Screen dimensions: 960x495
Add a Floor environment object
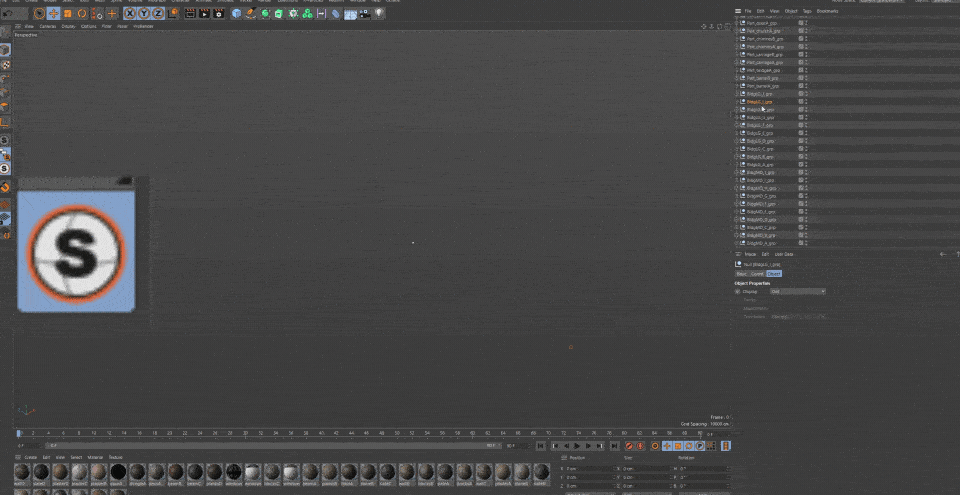coord(350,13)
